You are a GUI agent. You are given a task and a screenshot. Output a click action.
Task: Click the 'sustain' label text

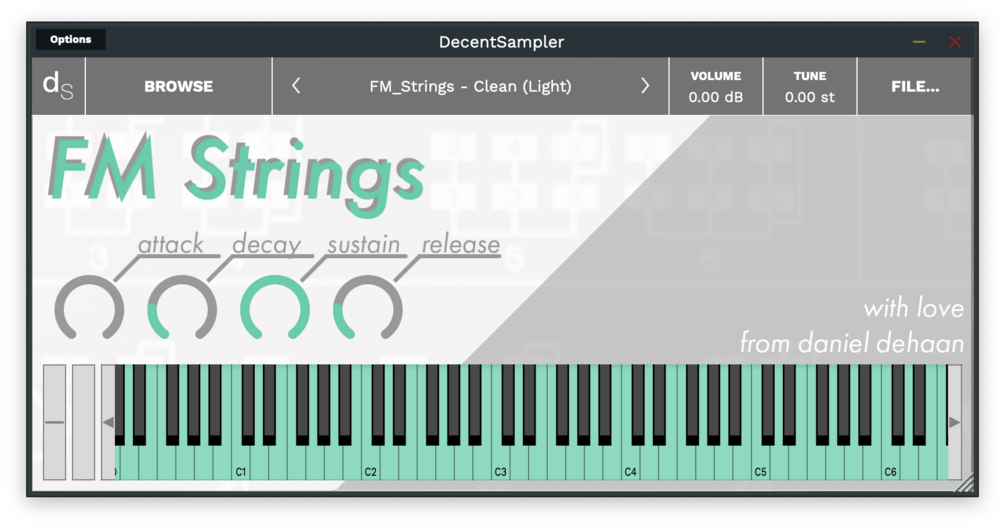[x=363, y=245]
